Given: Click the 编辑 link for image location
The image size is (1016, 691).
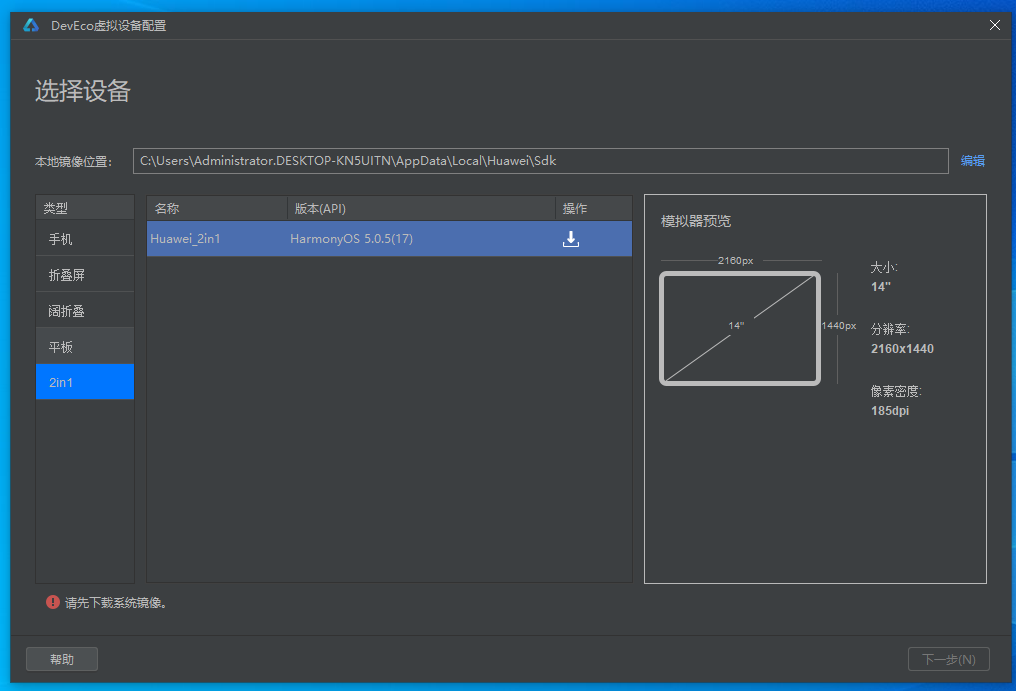Looking at the screenshot, I should point(972,161).
